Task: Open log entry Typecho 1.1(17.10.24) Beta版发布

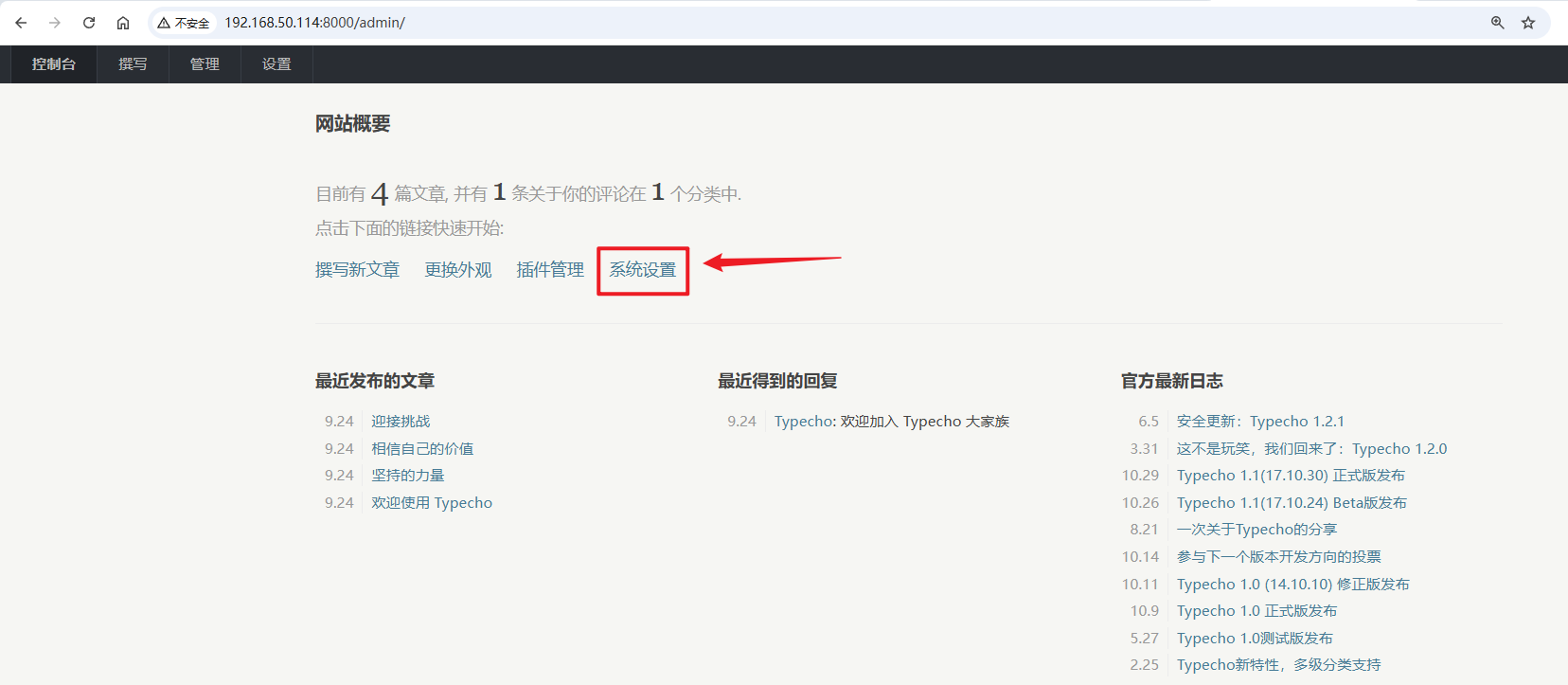Action: coord(1292,503)
